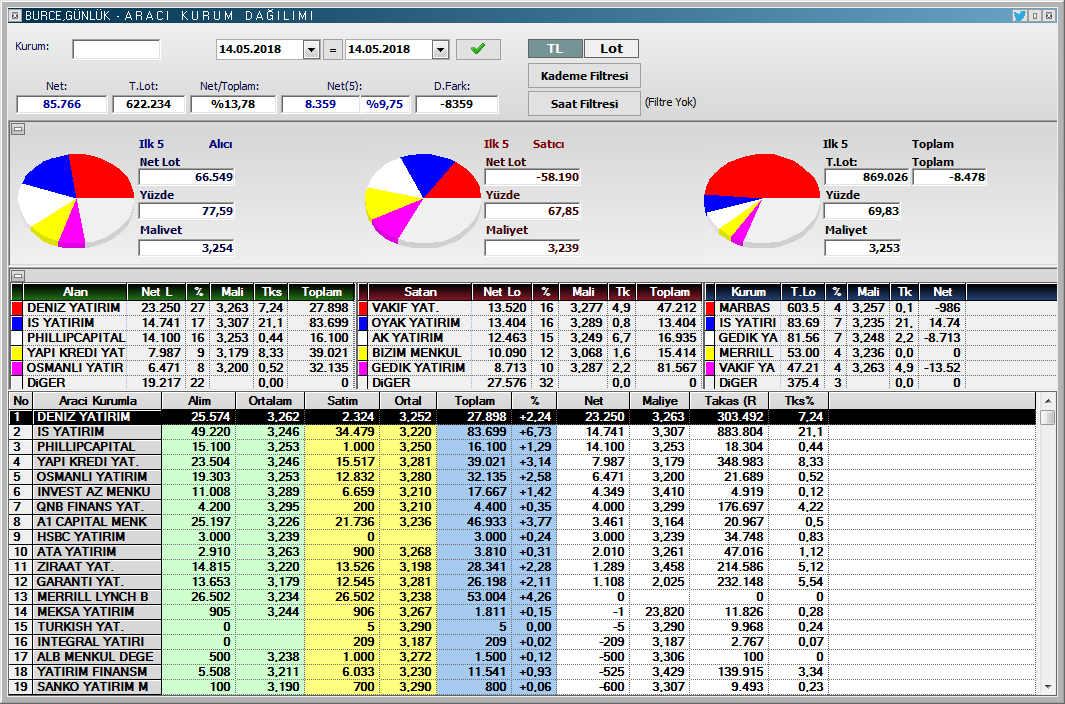
Task: Click the scrollbar up arrow of broker table
Action: (1047, 401)
